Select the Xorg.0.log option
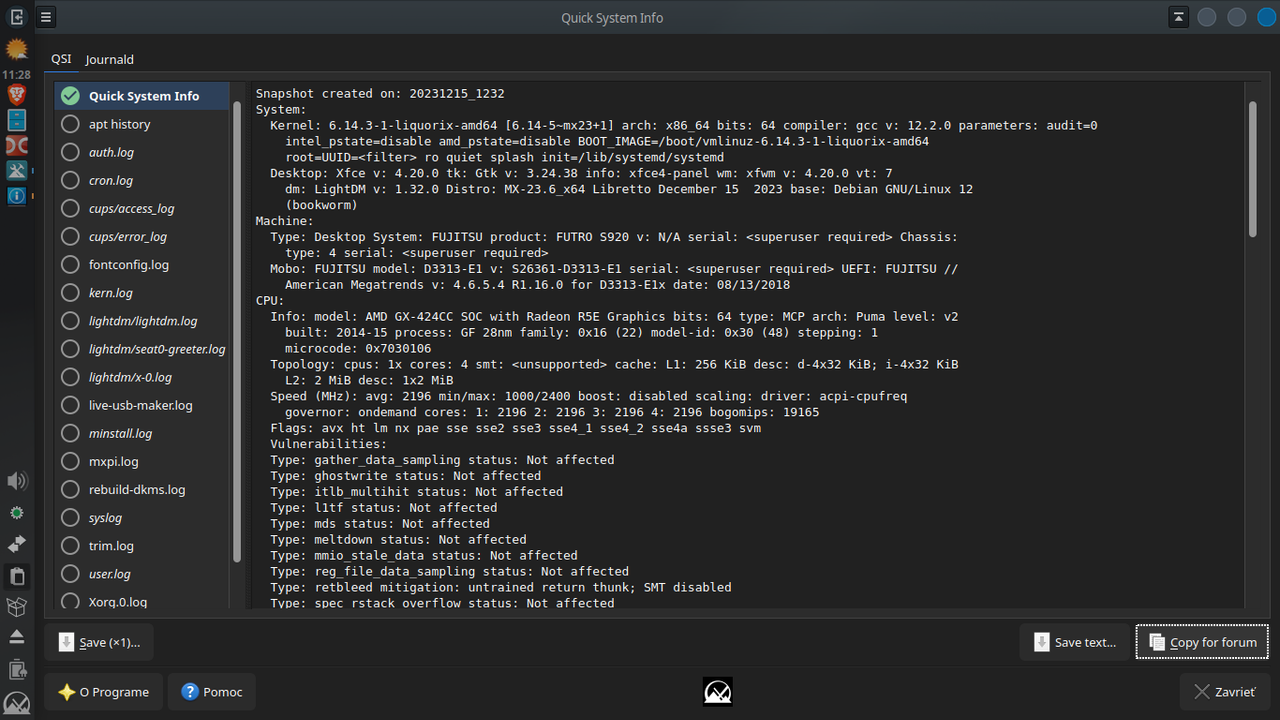The width and height of the screenshot is (1280, 720). [x=142, y=601]
